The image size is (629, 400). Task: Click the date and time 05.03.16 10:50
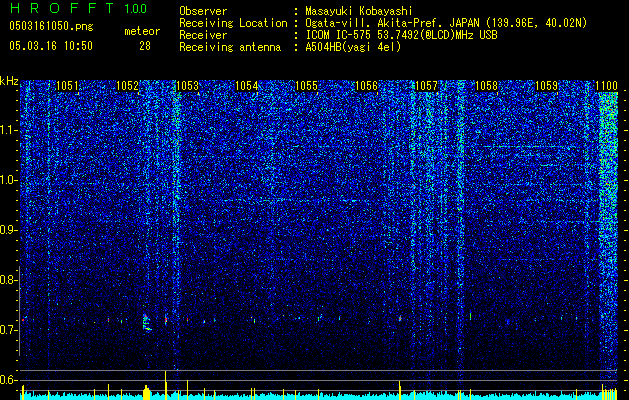(x=51, y=46)
